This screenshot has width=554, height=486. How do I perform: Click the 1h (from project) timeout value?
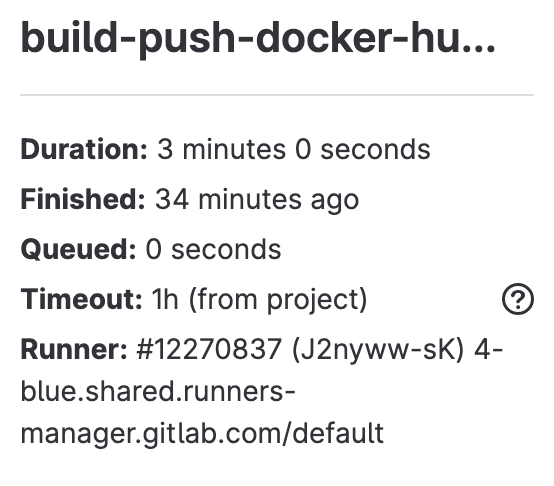(x=260, y=300)
